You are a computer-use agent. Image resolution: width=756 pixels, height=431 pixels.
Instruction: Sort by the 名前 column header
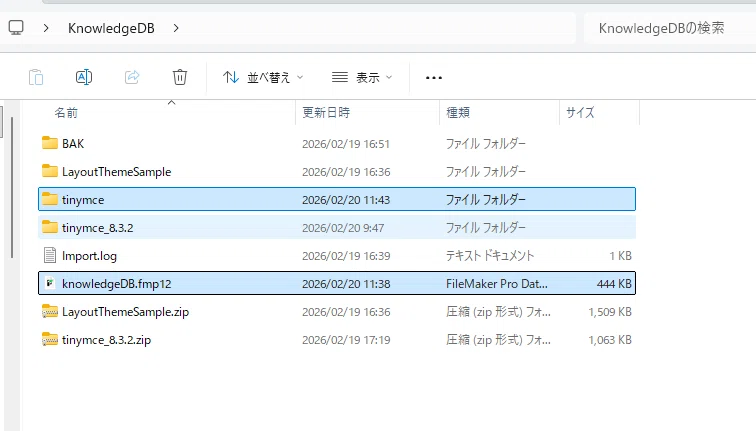(66, 113)
